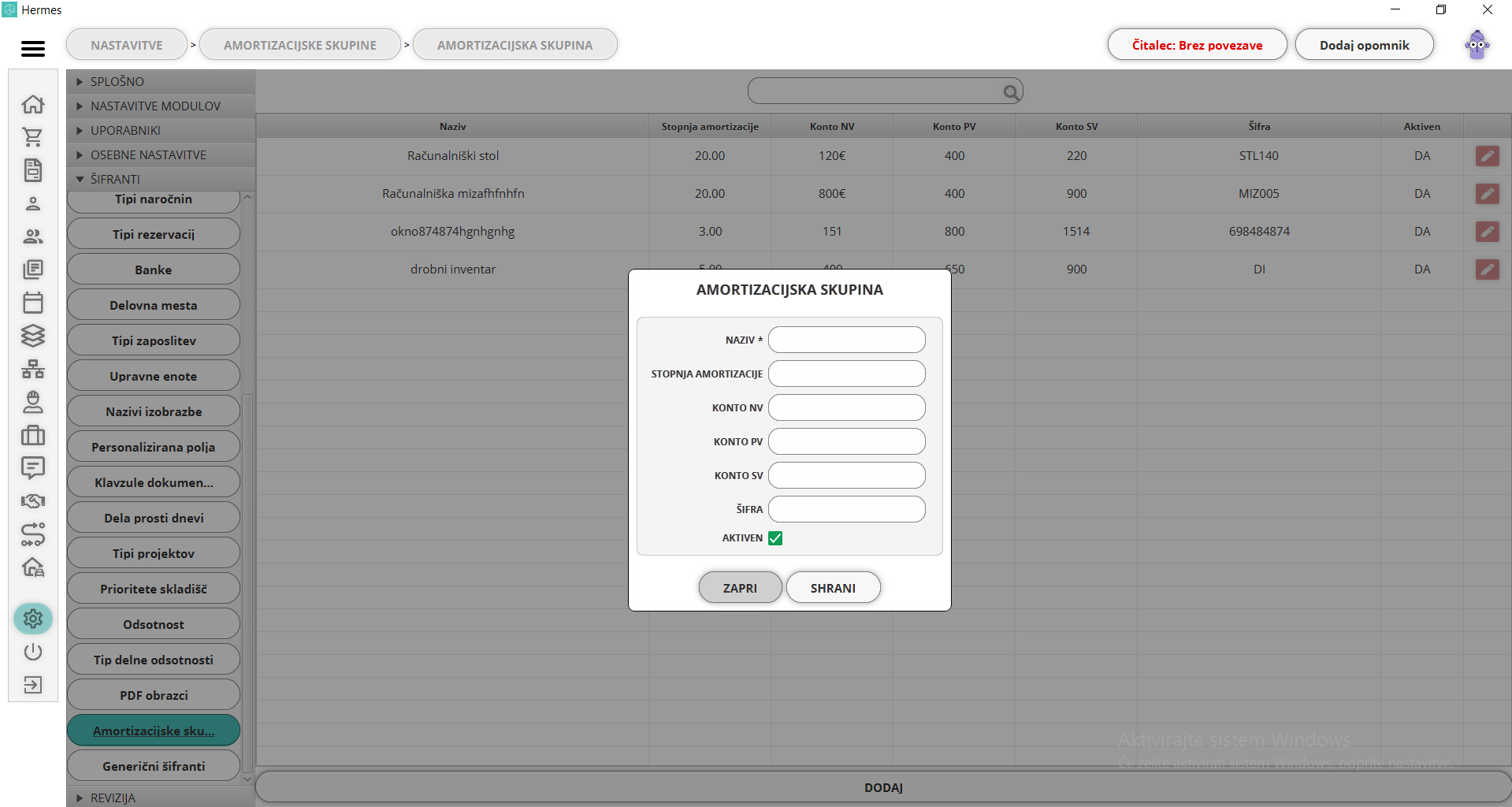Open Odsotnost codelist
The height and width of the screenshot is (807, 1512).
[154, 624]
